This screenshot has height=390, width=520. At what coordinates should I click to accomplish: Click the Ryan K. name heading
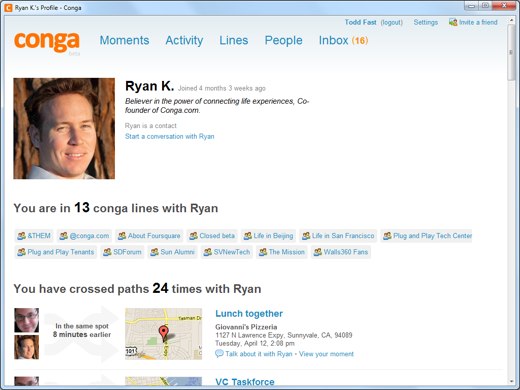pos(150,86)
